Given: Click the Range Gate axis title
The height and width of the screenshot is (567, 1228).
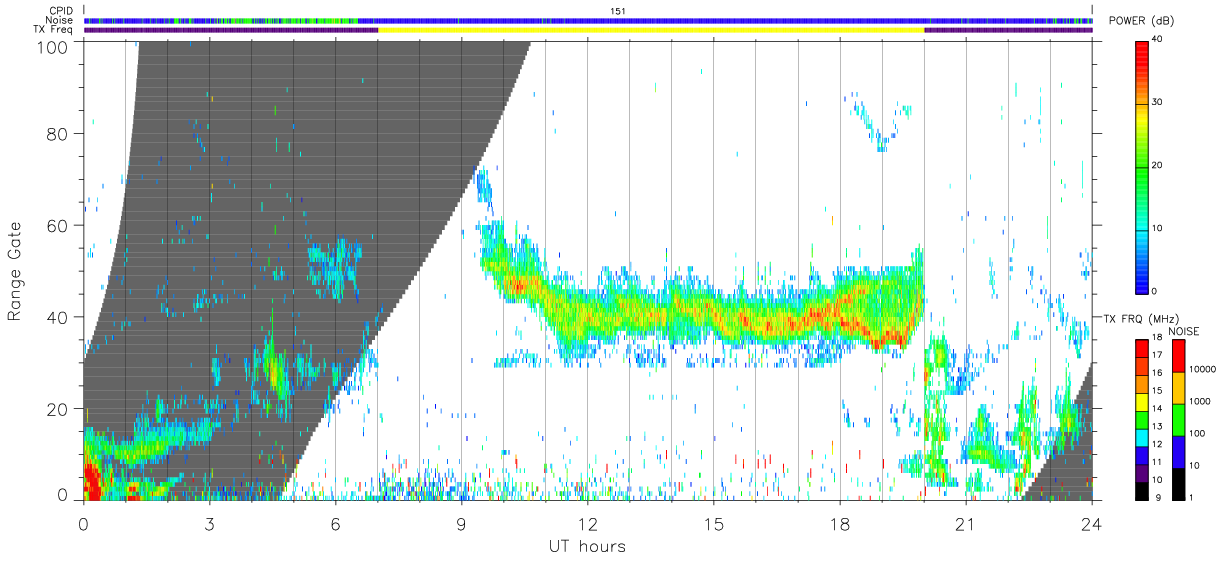Looking at the screenshot, I should click(15, 272).
